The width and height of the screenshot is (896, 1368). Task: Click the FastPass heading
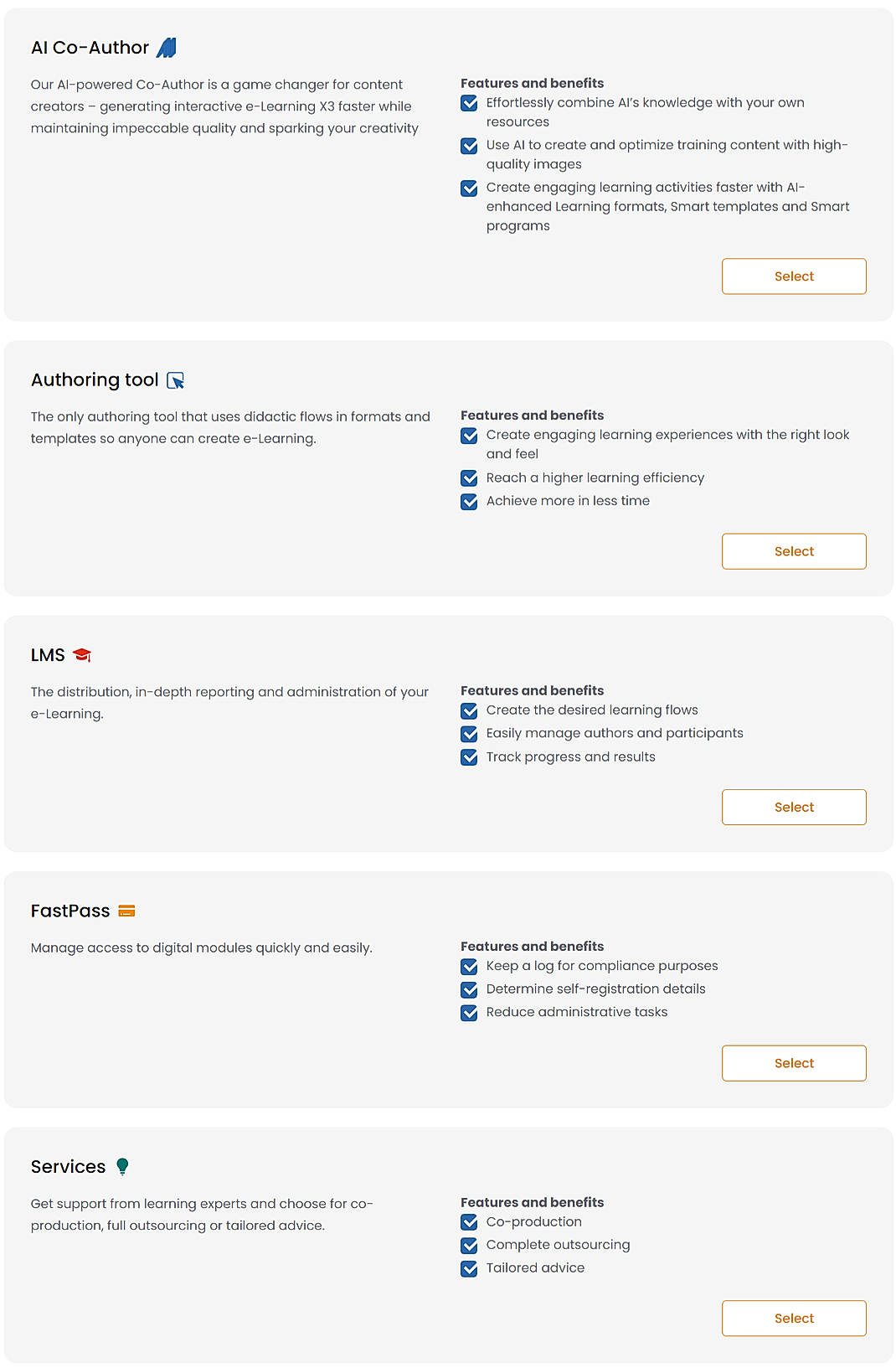coord(70,910)
